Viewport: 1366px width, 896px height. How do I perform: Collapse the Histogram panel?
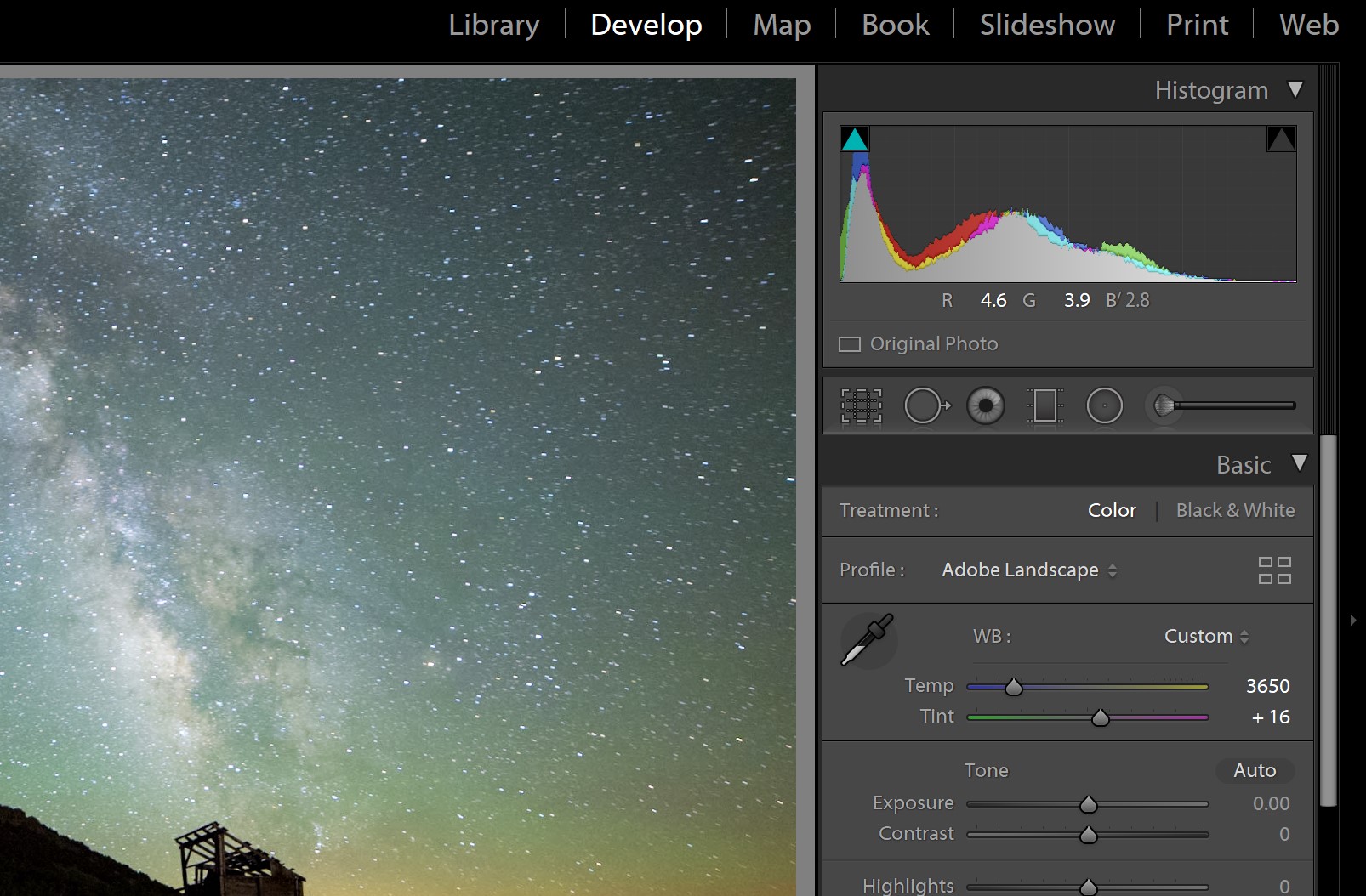1296,89
